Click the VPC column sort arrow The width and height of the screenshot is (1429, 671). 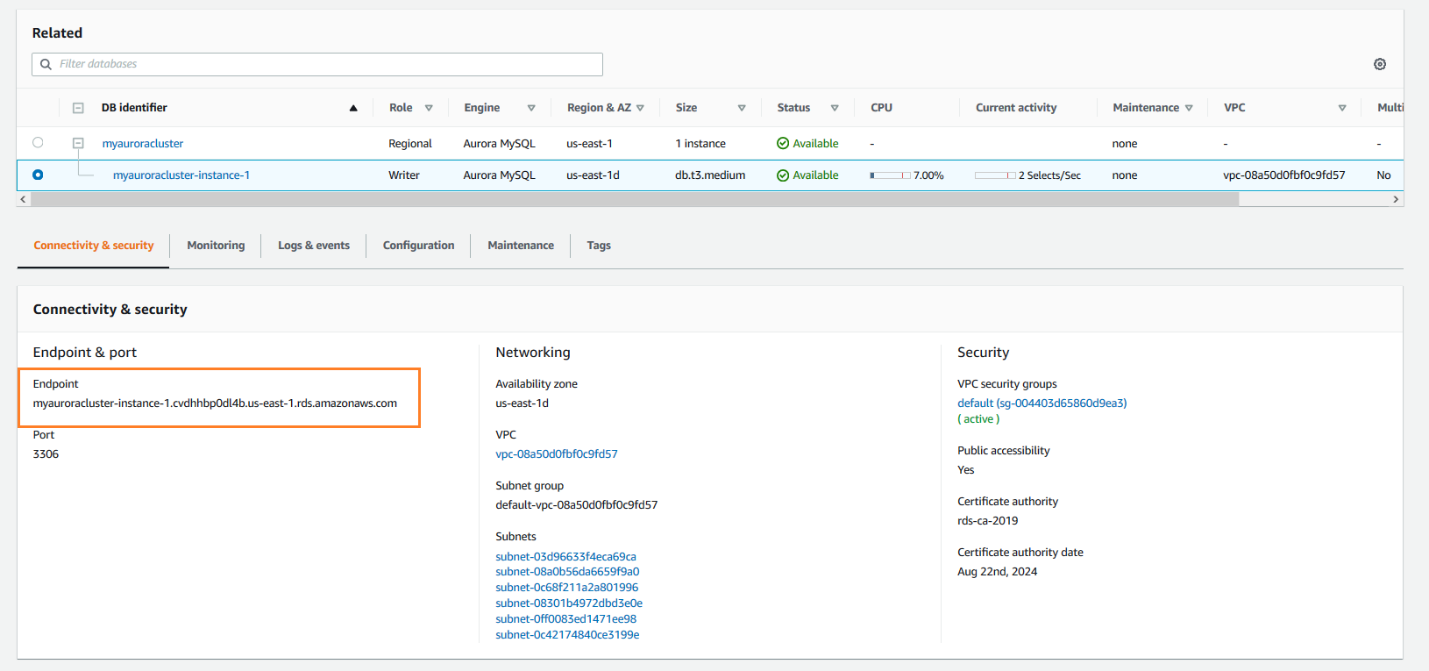[1343, 108]
